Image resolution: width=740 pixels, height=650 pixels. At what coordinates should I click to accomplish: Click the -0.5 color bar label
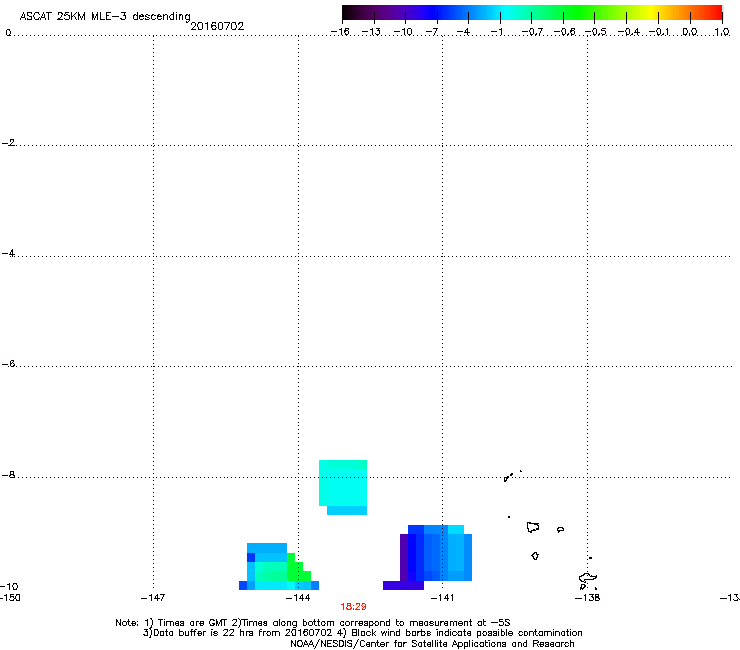(596, 32)
